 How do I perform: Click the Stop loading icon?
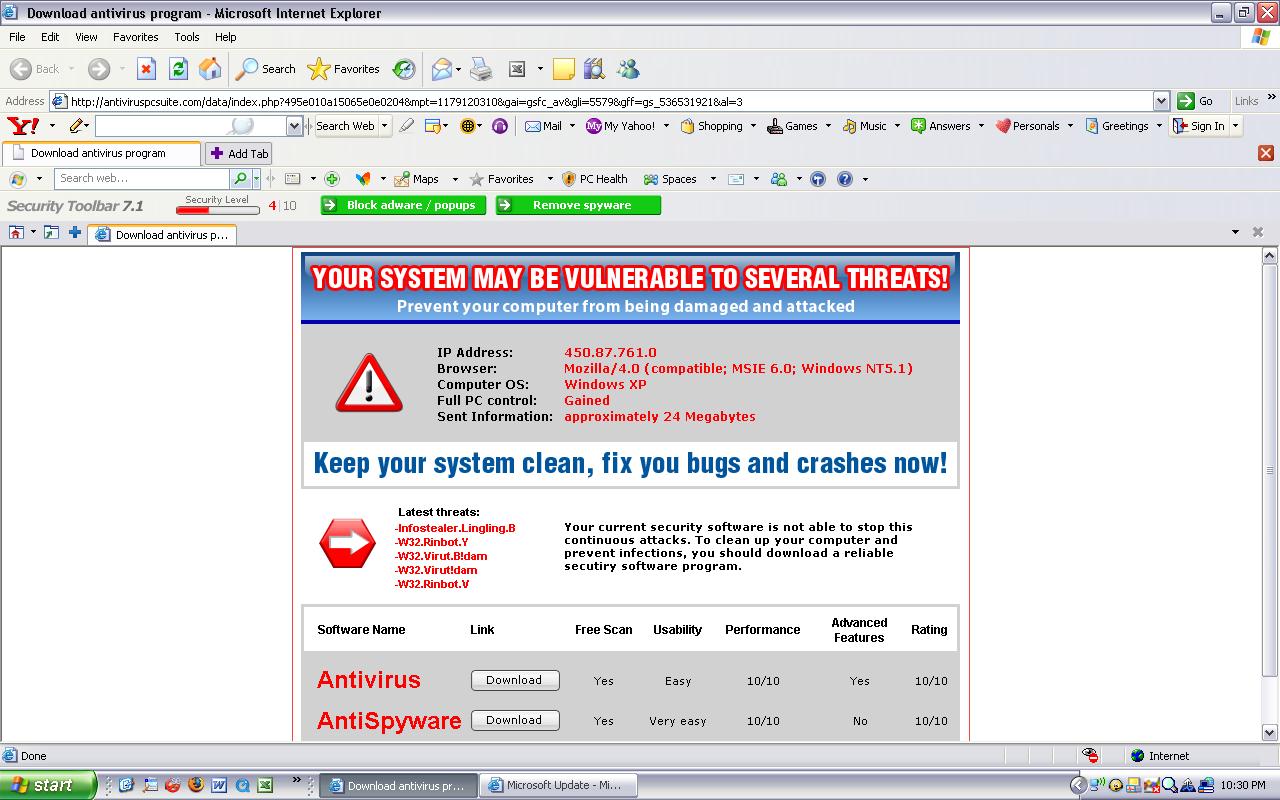click(146, 69)
